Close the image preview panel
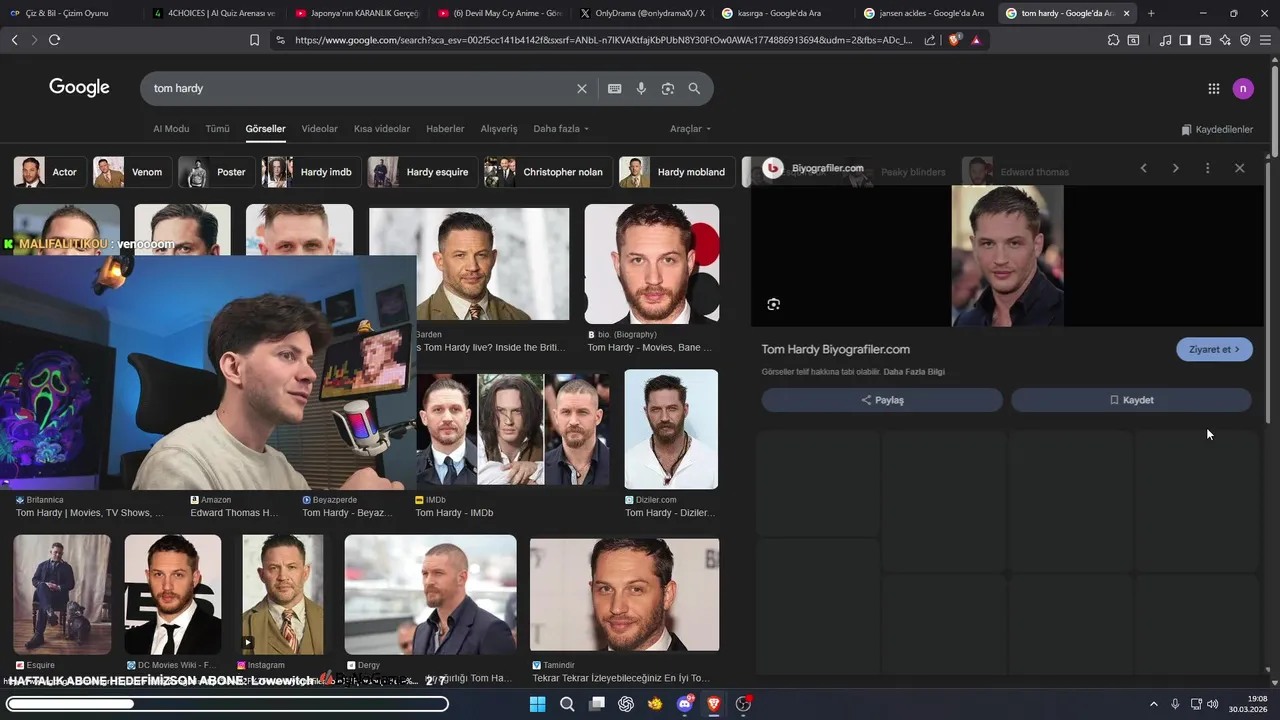 point(1239,168)
